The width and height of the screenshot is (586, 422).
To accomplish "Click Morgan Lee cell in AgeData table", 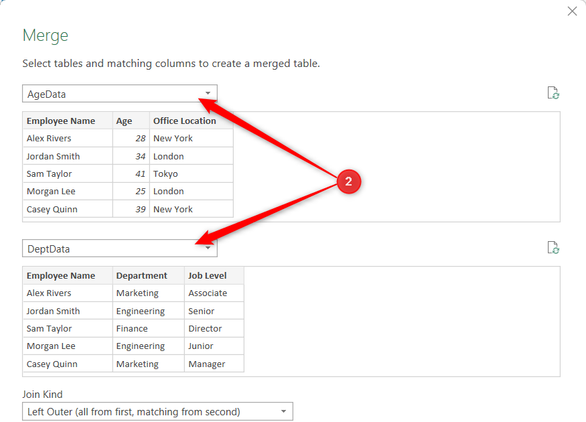I will coord(67,191).
